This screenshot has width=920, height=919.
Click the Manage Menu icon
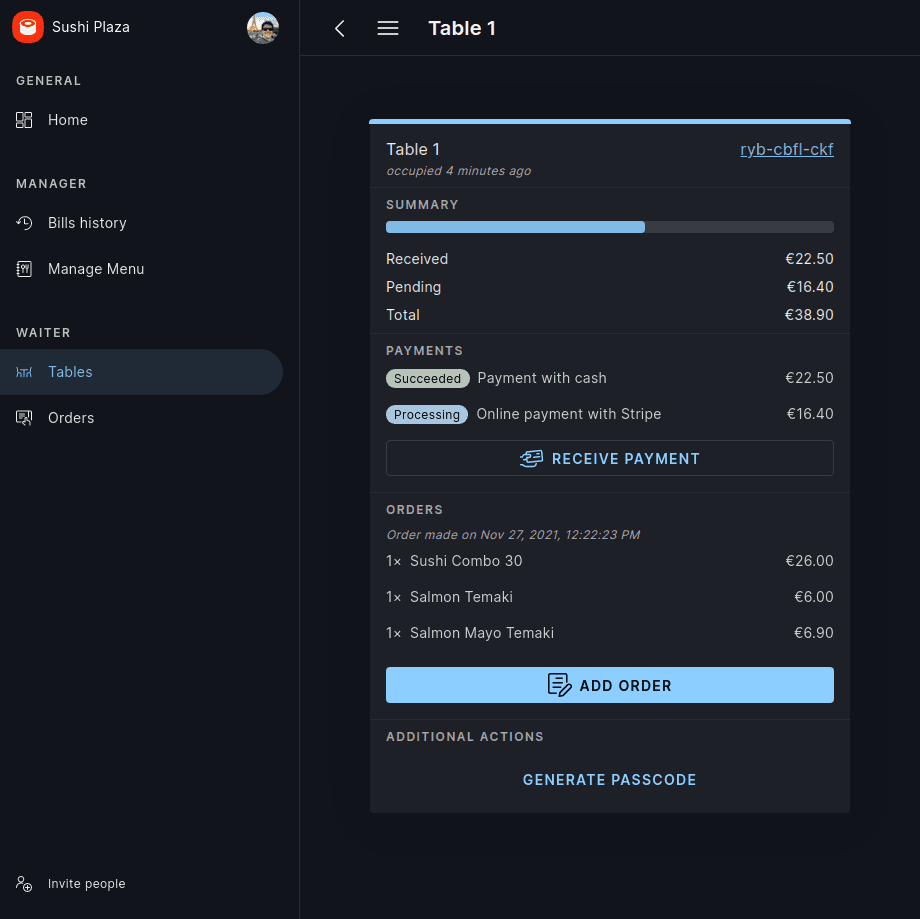[24, 269]
